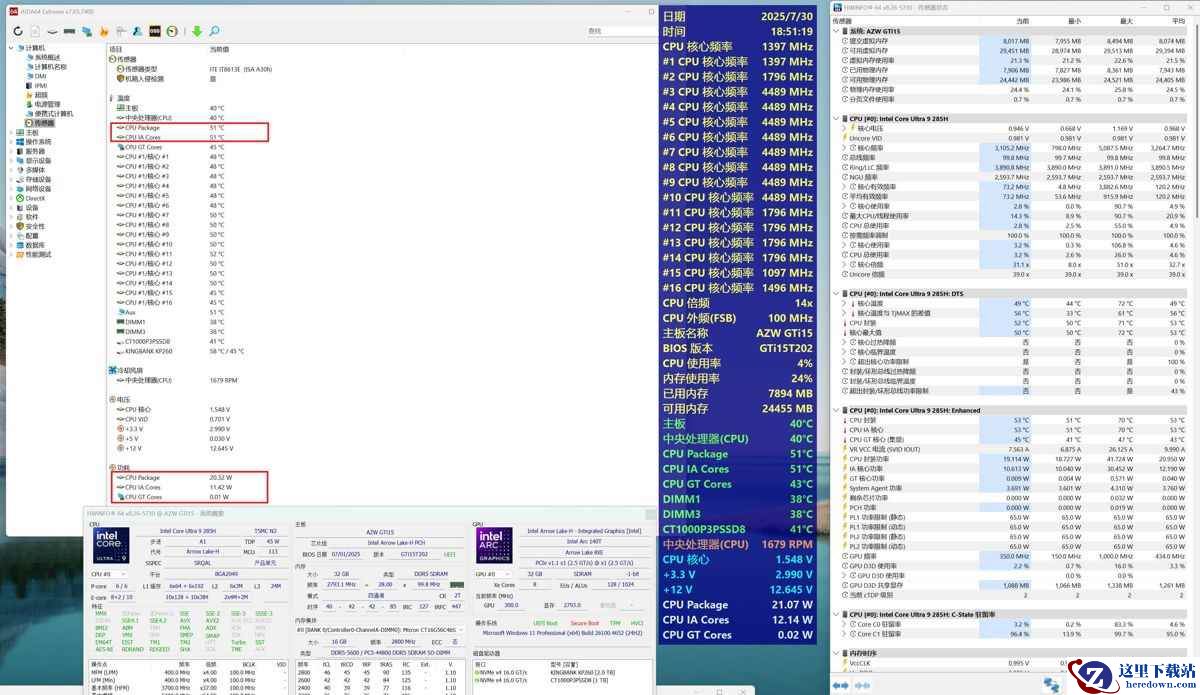This screenshot has height=695, width=1200.
Task: Click the flame stress test icon in AIDA64 toolbar
Action: 104,31
